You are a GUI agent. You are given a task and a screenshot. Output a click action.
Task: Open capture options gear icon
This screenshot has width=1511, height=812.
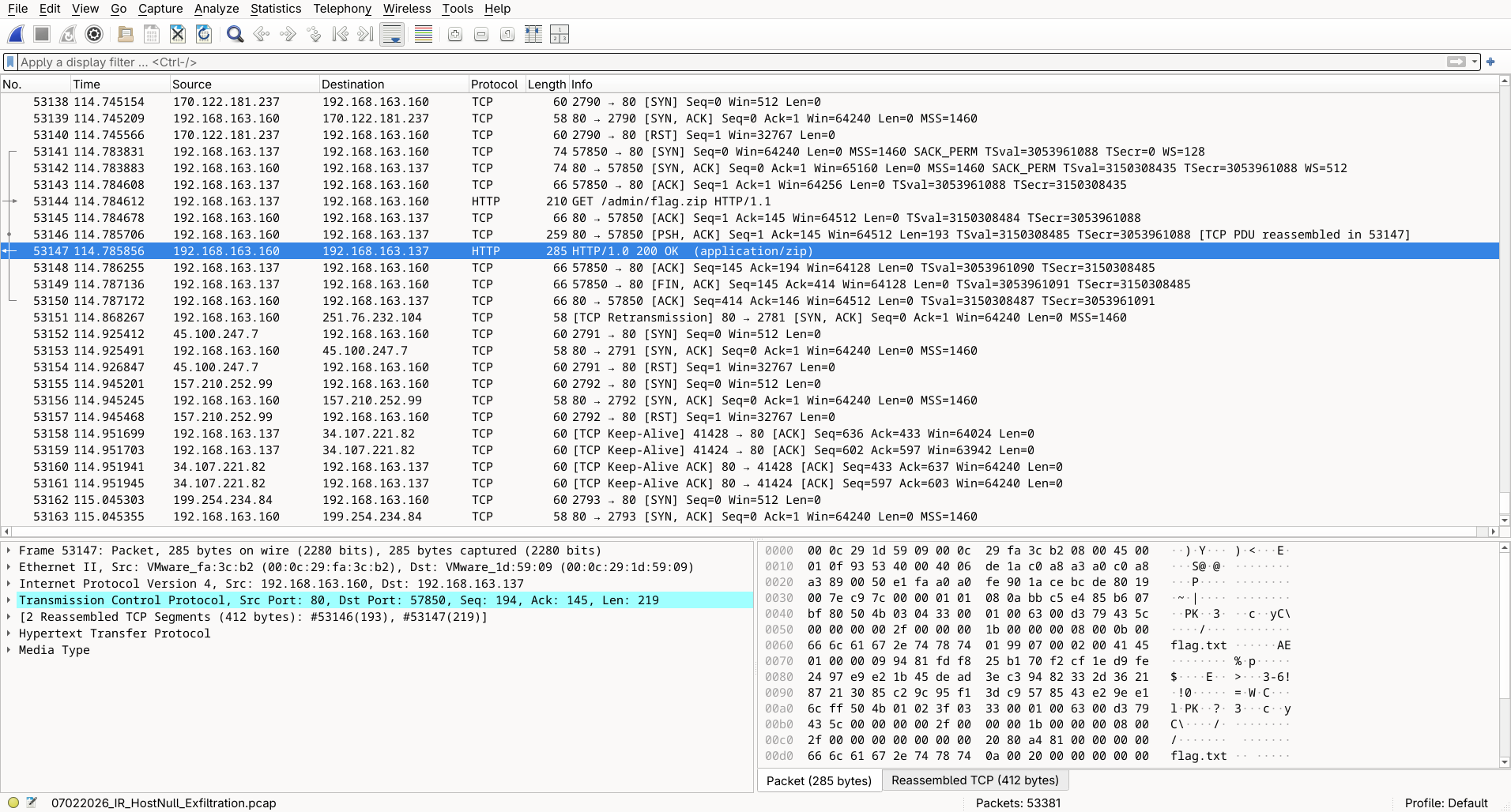point(94,34)
